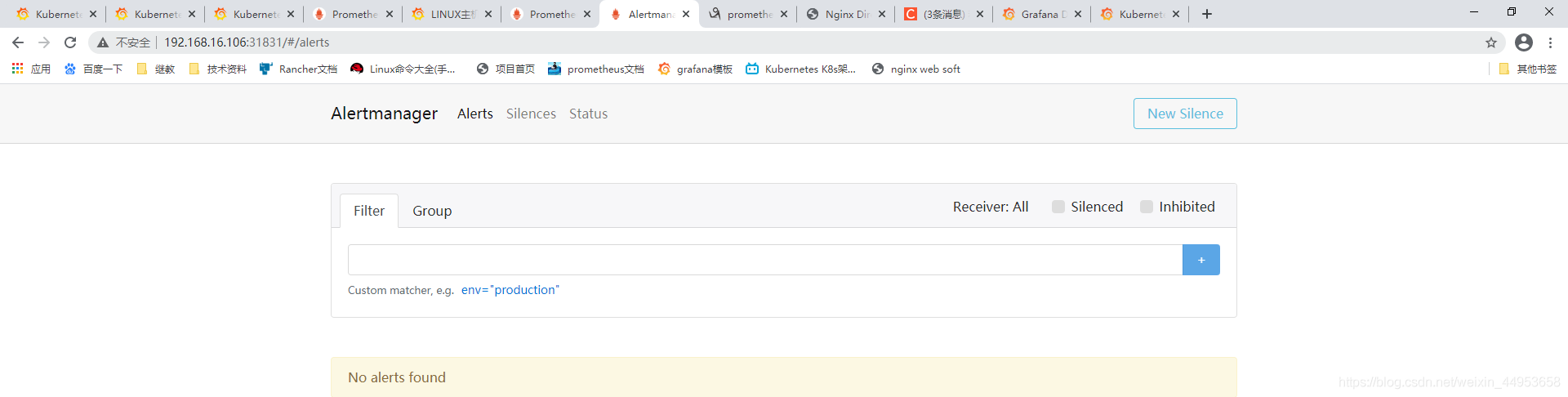This screenshot has width=1568, height=397.
Task: Open the 继教 bookmarks folder
Action: point(156,69)
